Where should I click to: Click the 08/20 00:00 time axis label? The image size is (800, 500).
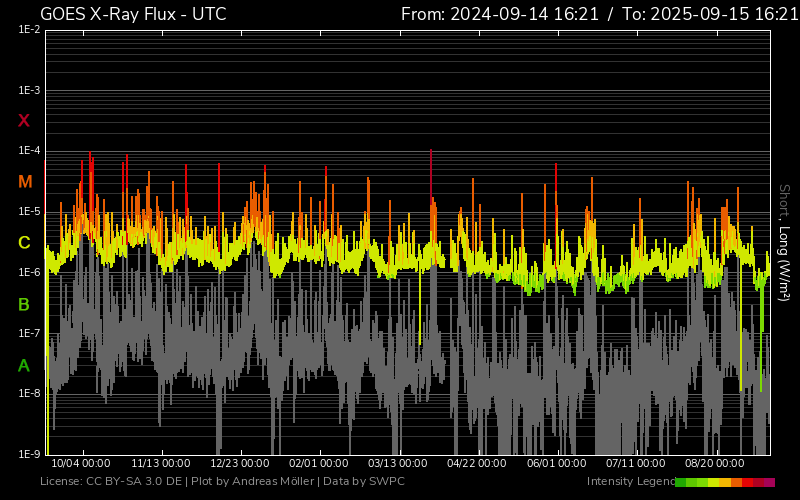[714, 463]
